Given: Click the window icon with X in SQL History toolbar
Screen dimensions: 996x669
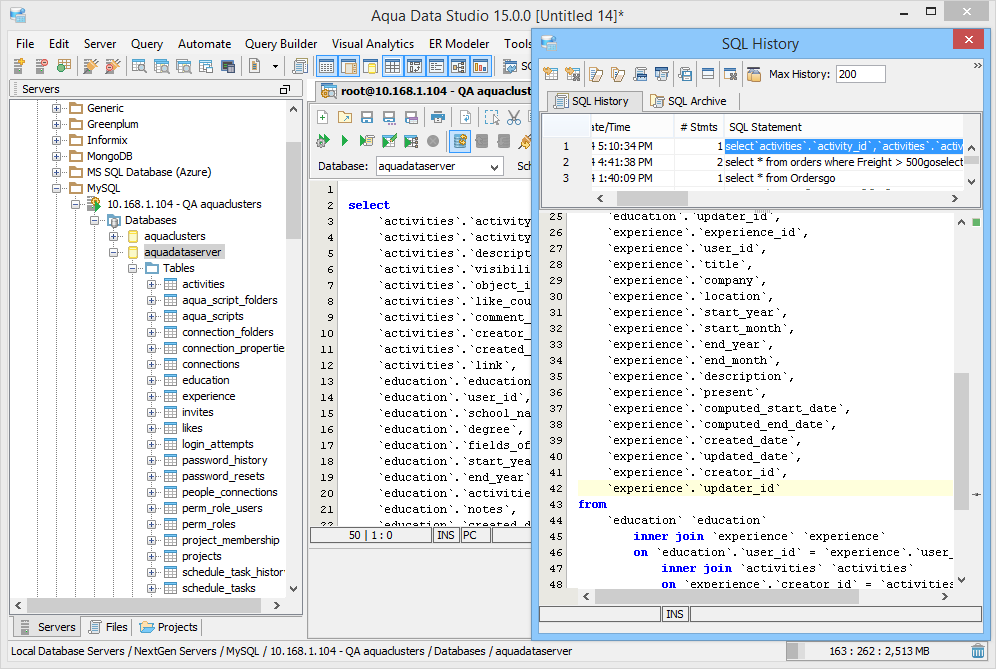Looking at the screenshot, I should pyautogui.click(x=730, y=74).
